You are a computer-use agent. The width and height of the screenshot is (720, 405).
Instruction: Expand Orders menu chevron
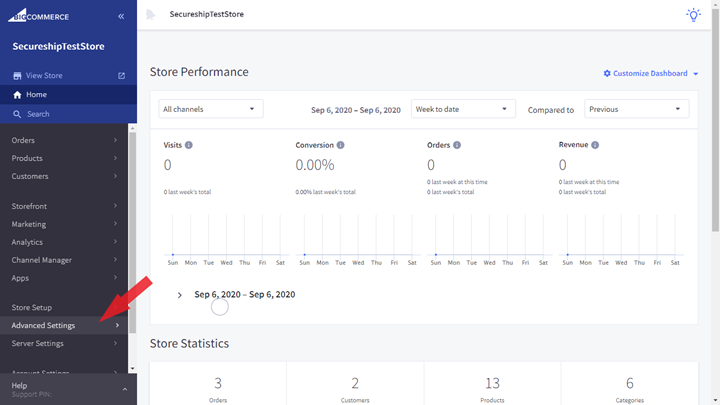[x=115, y=140]
